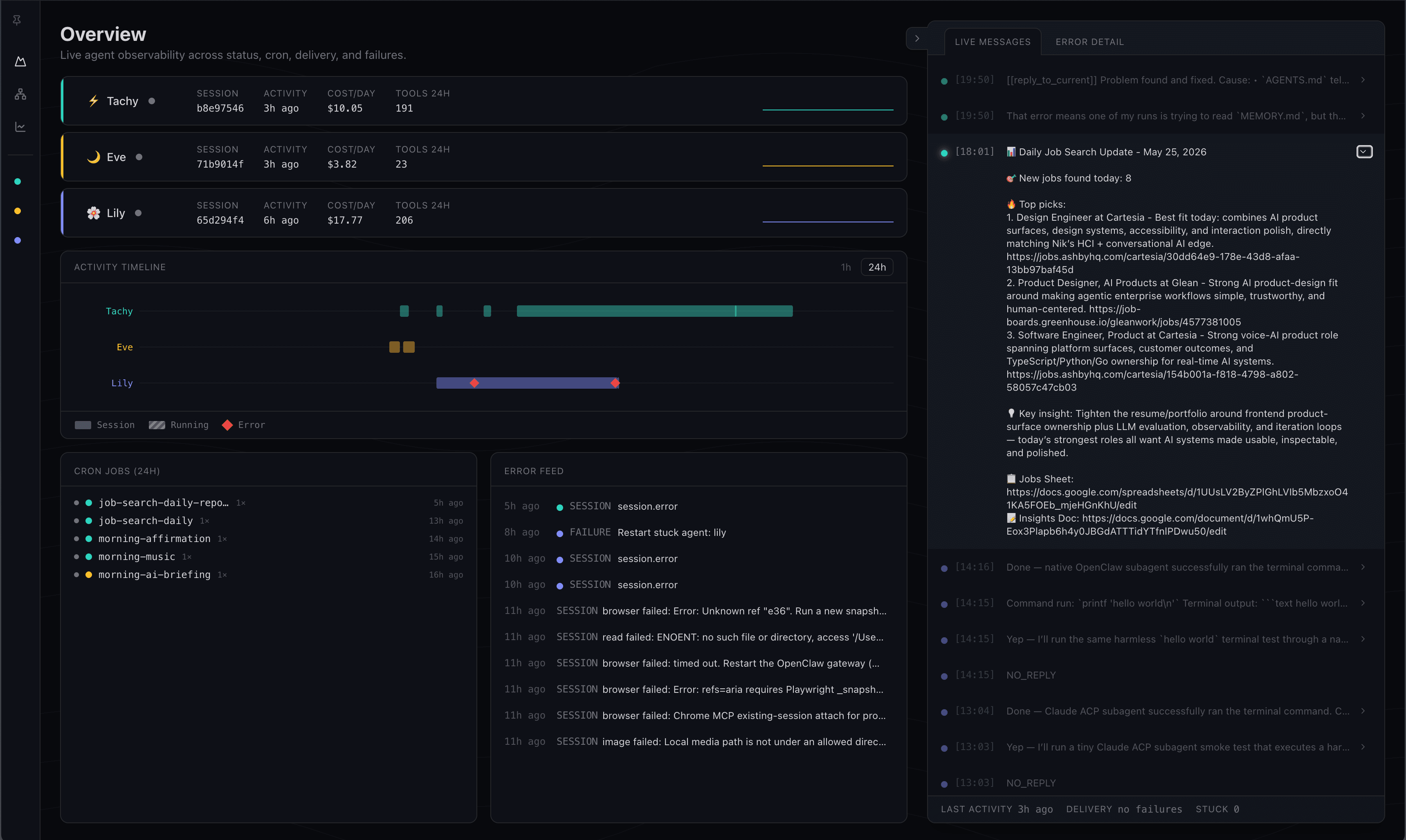The height and width of the screenshot is (840, 1406).
Task: Click the Running legend striped swatch
Action: pyautogui.click(x=157, y=425)
